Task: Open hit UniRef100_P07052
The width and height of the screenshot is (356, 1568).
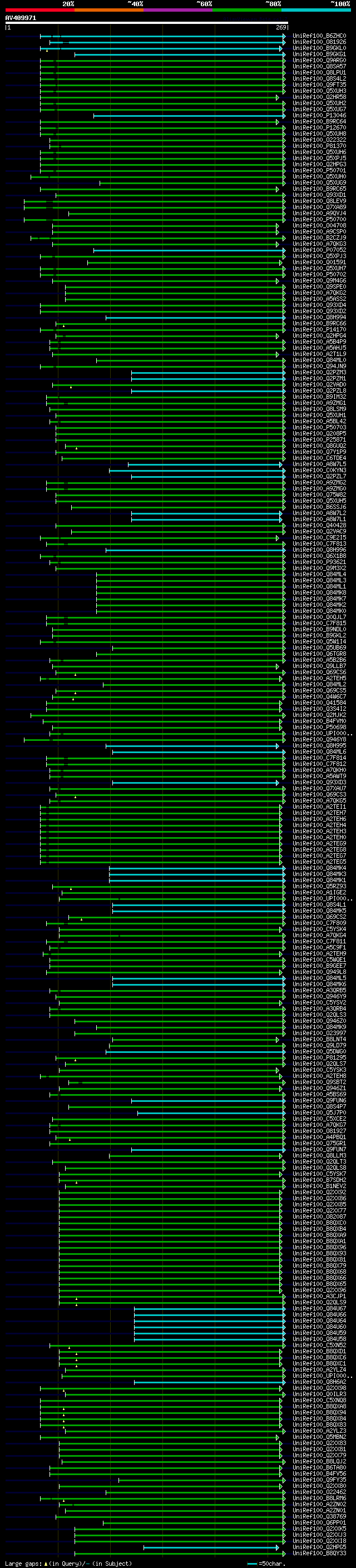Action: click(319, 250)
